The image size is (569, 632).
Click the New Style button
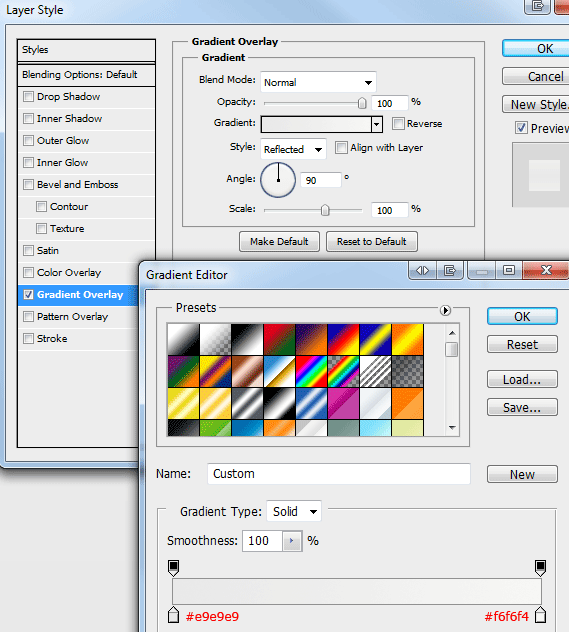pos(536,104)
